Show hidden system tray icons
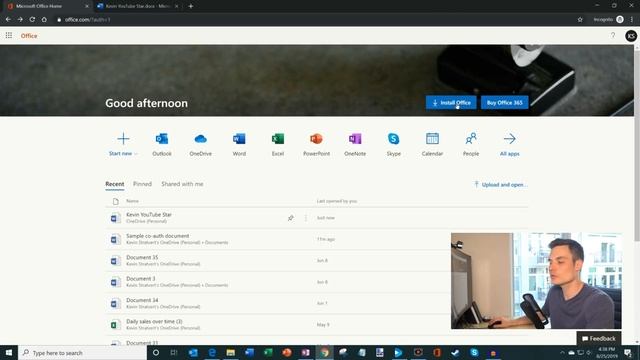The width and height of the screenshot is (640, 360). [x=562, y=352]
